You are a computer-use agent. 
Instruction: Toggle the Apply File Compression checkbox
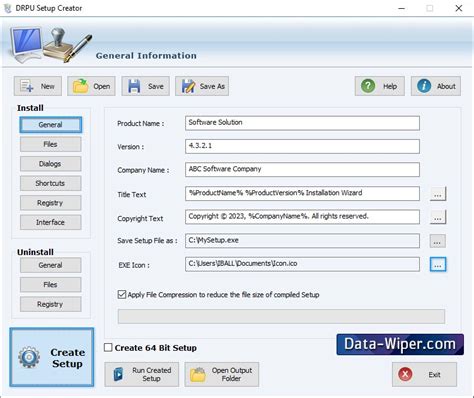pyautogui.click(x=122, y=294)
